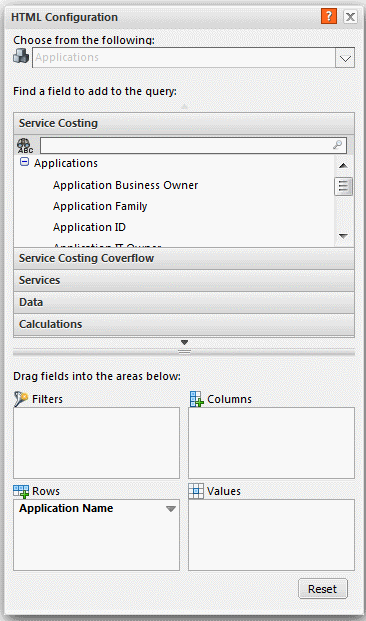366x621 pixels.
Task: Select the Applications tree item label
Action: coord(66,163)
